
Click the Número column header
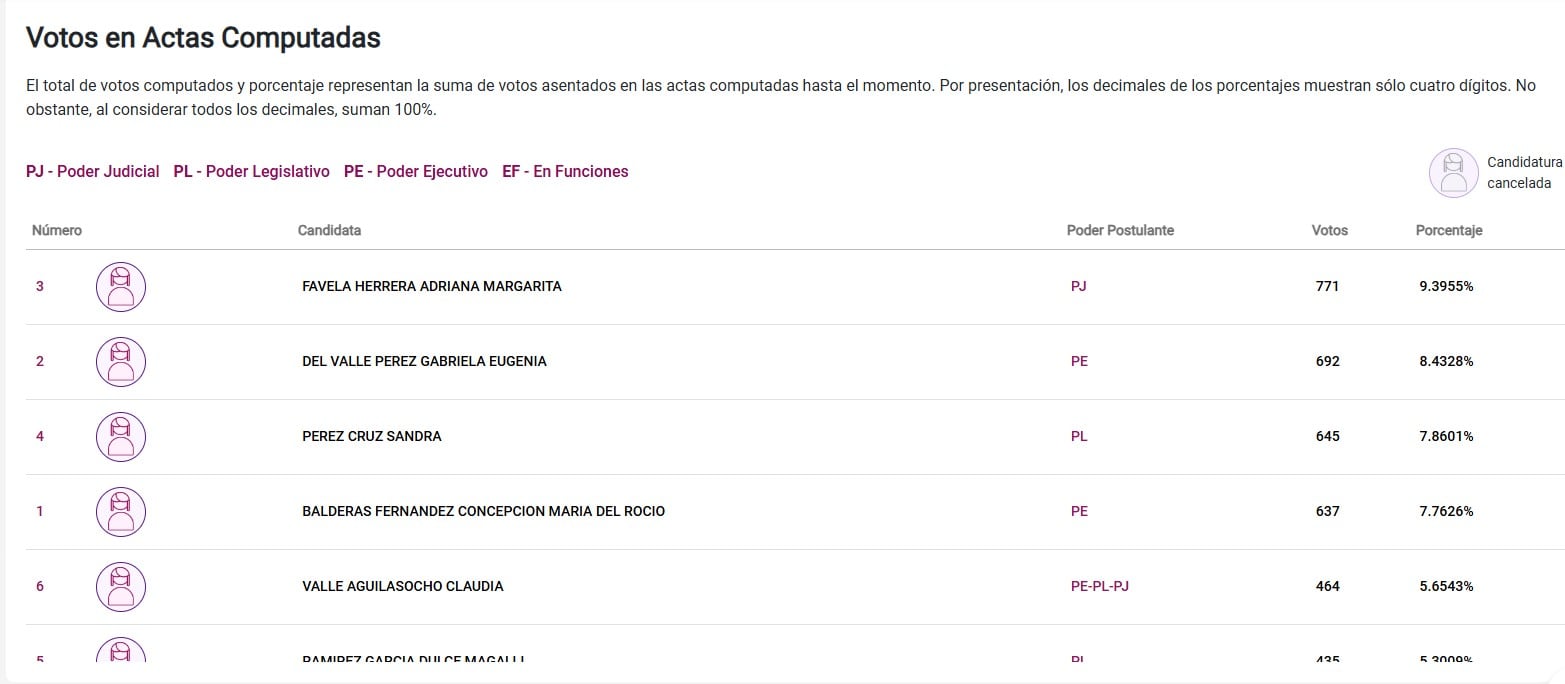tap(57, 231)
